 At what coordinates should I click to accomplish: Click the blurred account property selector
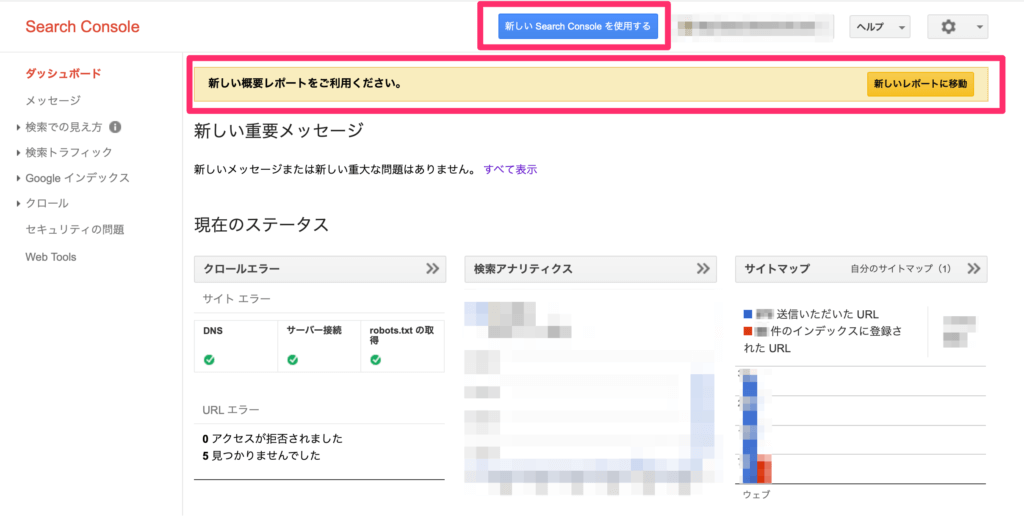click(753, 27)
